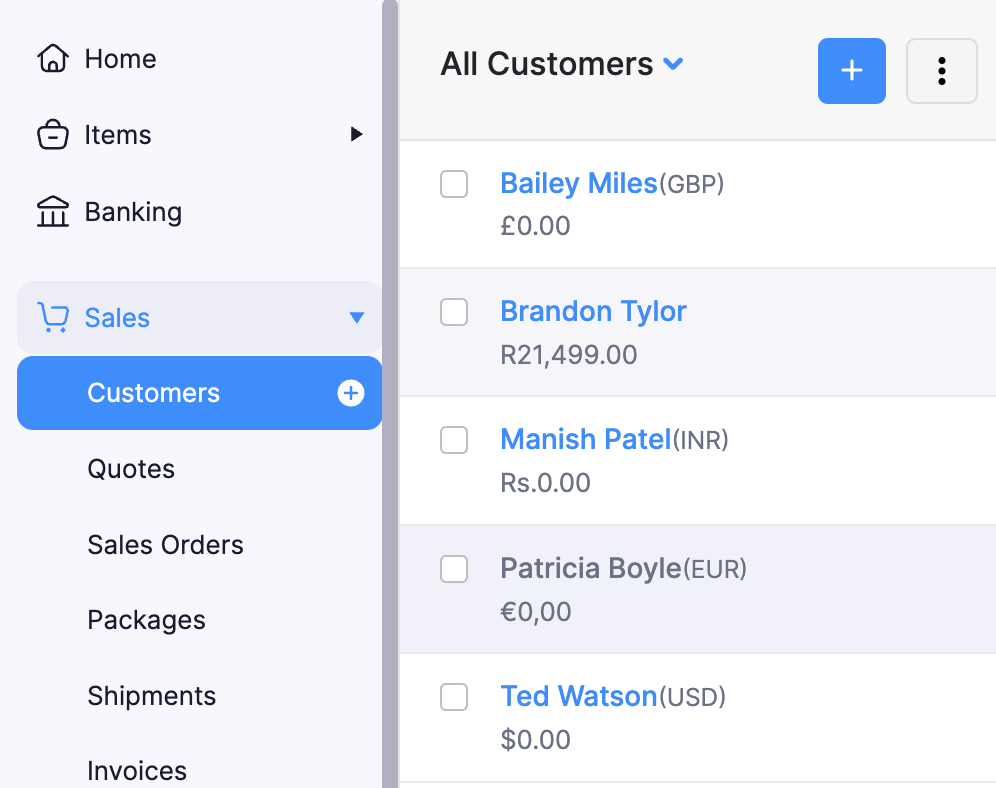
Task: Select Packages from the sidebar
Action: tap(146, 620)
